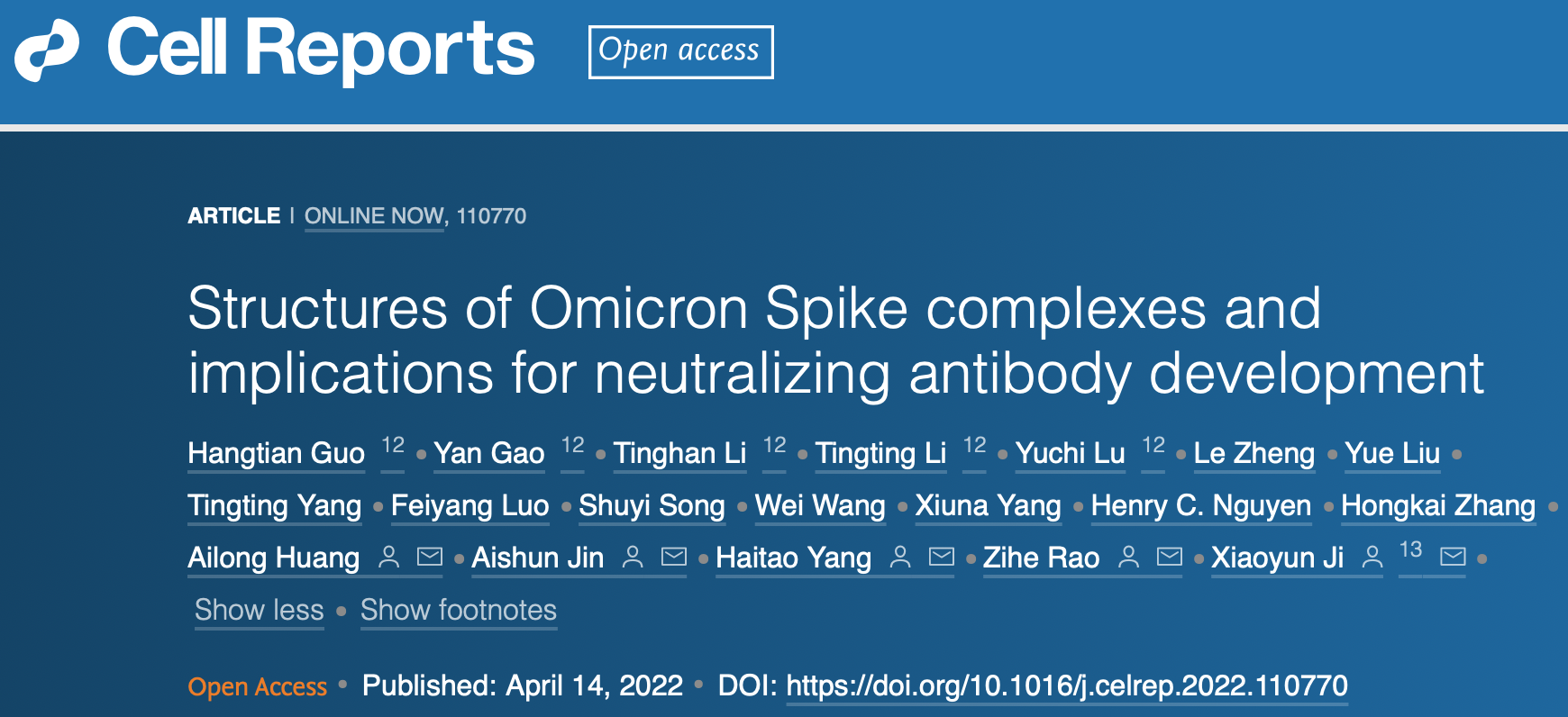Click the Cell Reports logo icon

point(47,51)
